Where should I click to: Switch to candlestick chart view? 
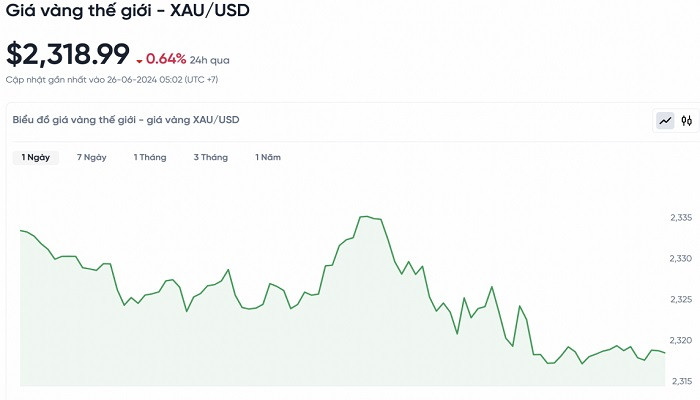[x=687, y=121]
